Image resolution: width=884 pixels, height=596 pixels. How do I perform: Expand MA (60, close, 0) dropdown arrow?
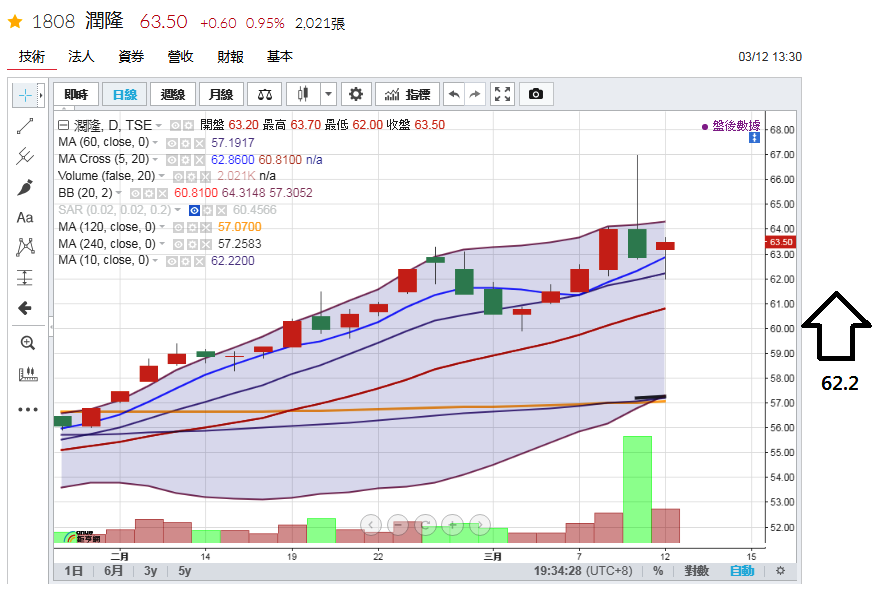click(x=155, y=143)
